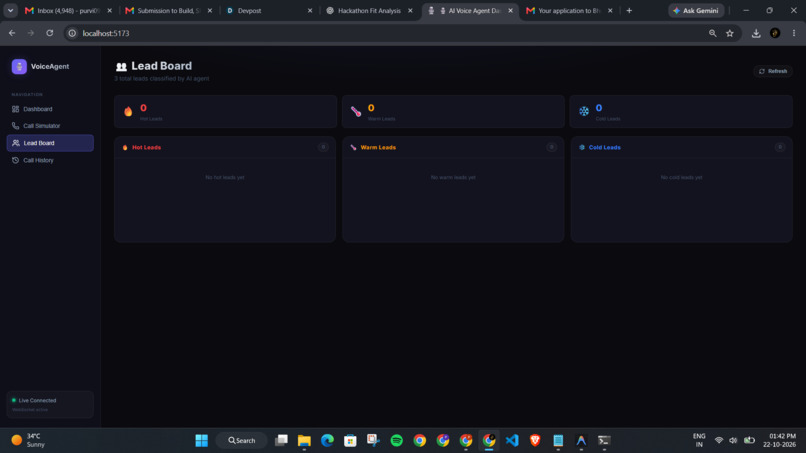Click the warm leads thermometer stat icon
806x453 pixels.
point(356,111)
